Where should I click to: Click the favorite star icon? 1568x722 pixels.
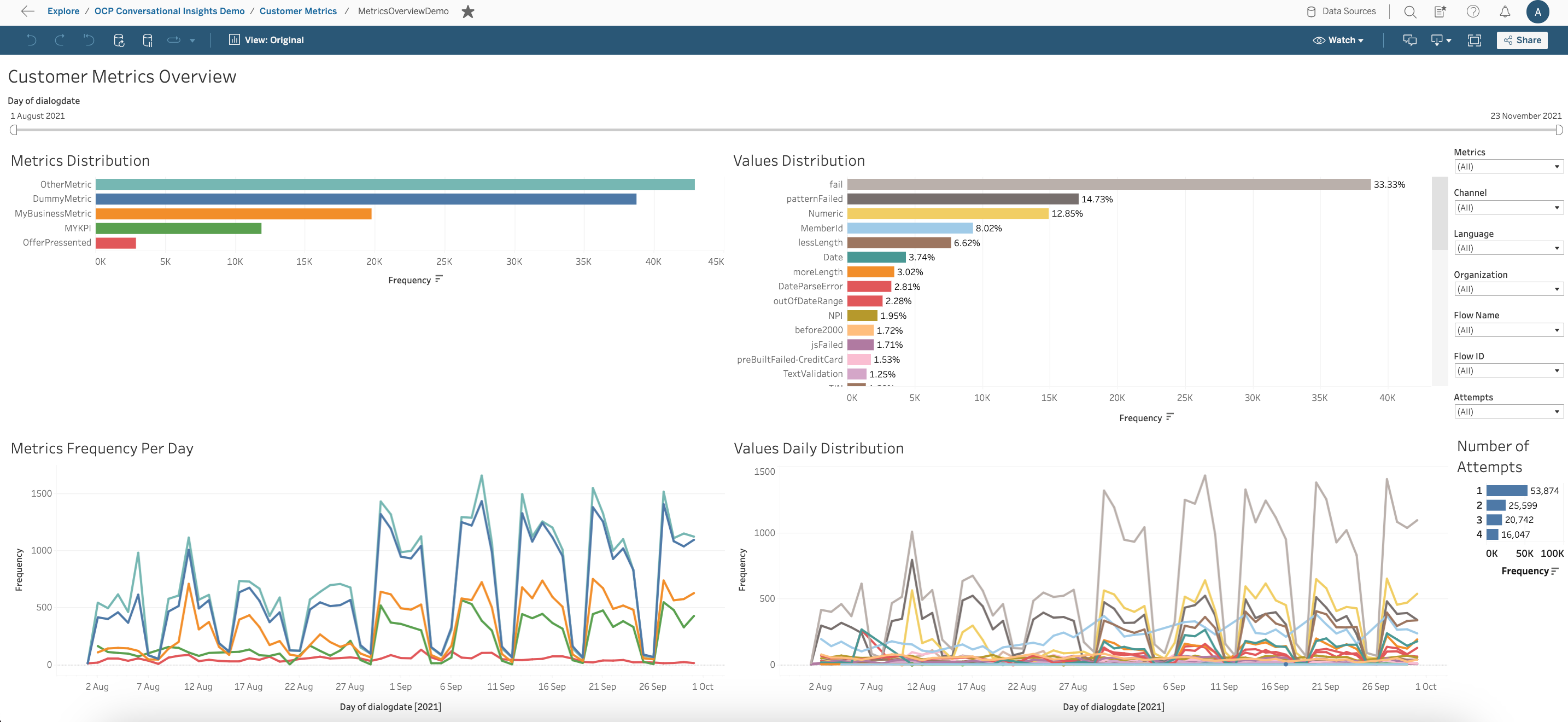(x=467, y=11)
